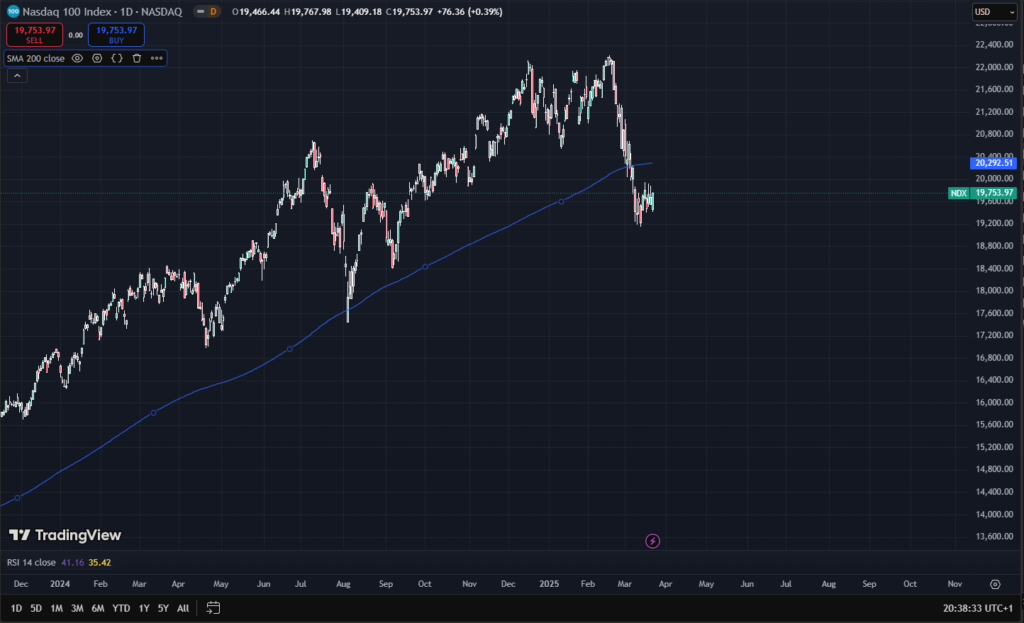The width and height of the screenshot is (1024, 623).
Task: Click the 21,600.00 price axis label
Action: 994,89
